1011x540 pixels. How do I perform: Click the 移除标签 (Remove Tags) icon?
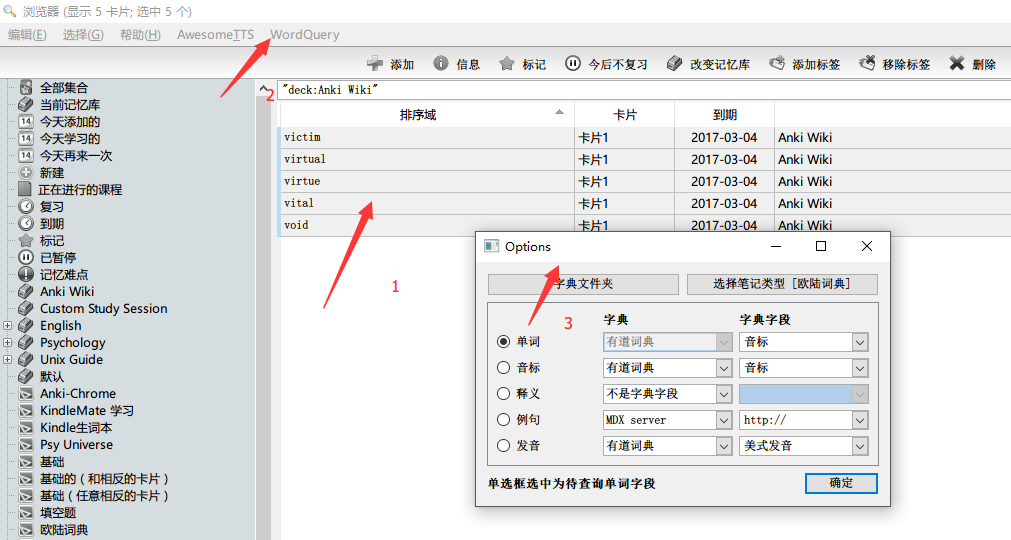pyautogui.click(x=867, y=64)
